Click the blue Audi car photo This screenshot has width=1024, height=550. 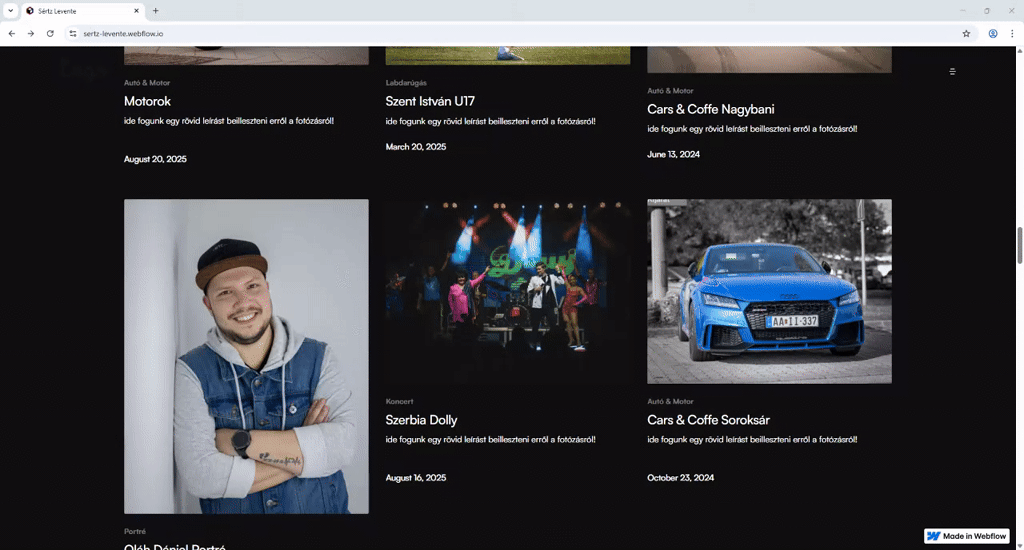click(769, 291)
